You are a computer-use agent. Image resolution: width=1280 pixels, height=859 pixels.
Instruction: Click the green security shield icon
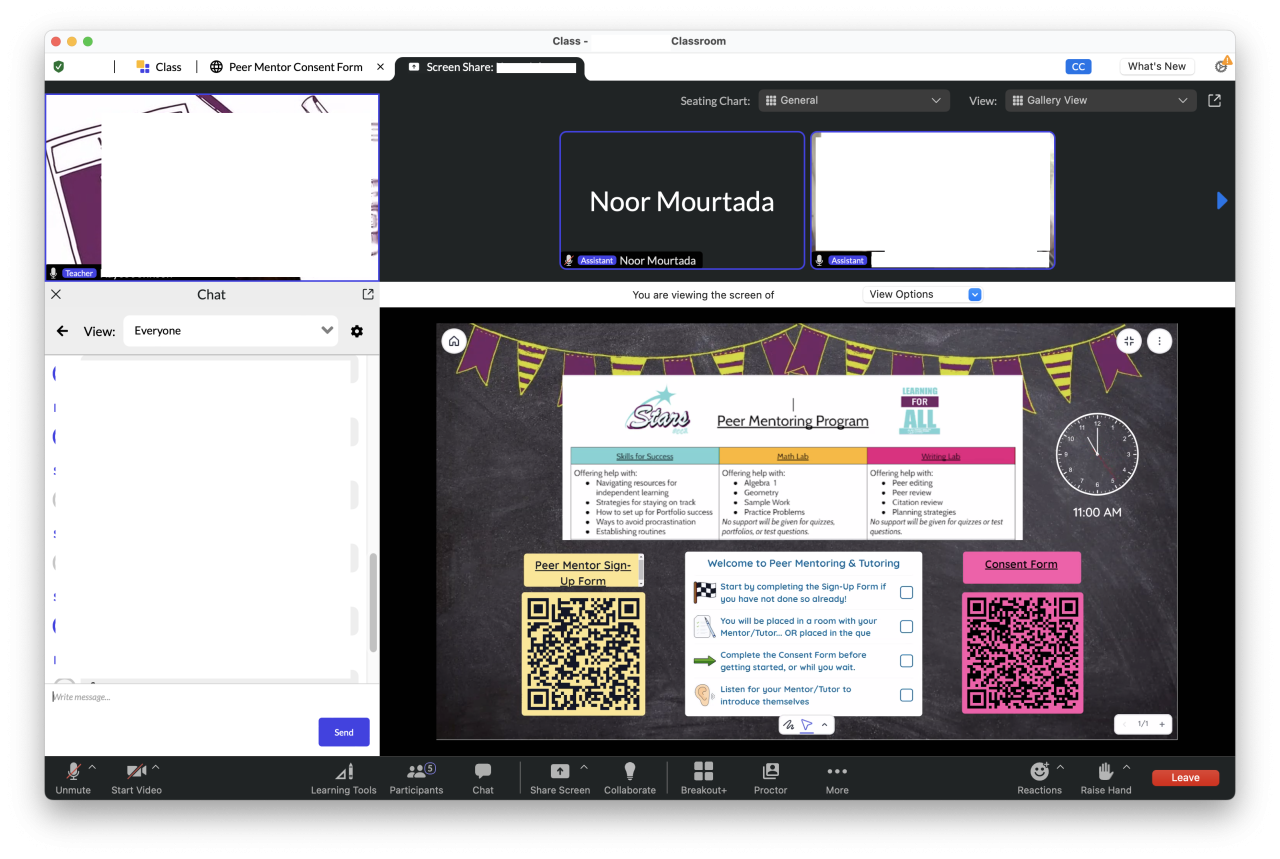59,67
